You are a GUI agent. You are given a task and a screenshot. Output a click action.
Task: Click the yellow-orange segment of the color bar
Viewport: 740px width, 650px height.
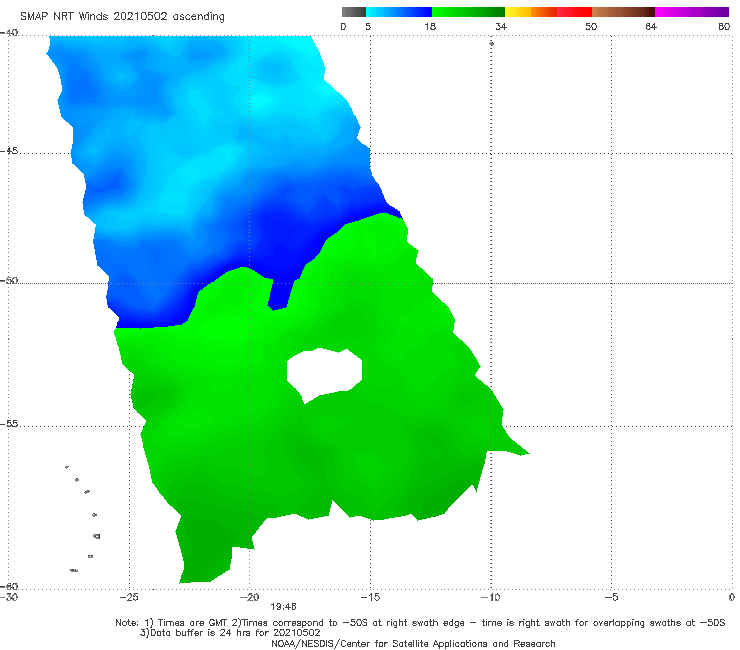[530, 12]
